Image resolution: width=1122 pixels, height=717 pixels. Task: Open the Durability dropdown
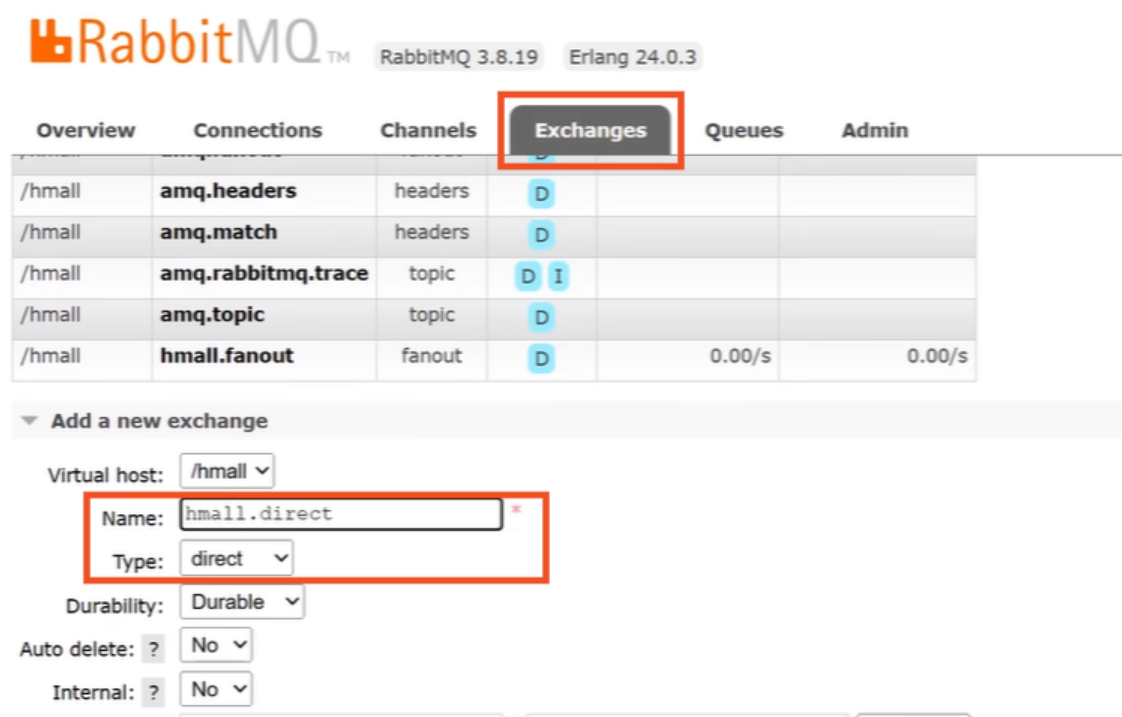point(242,602)
